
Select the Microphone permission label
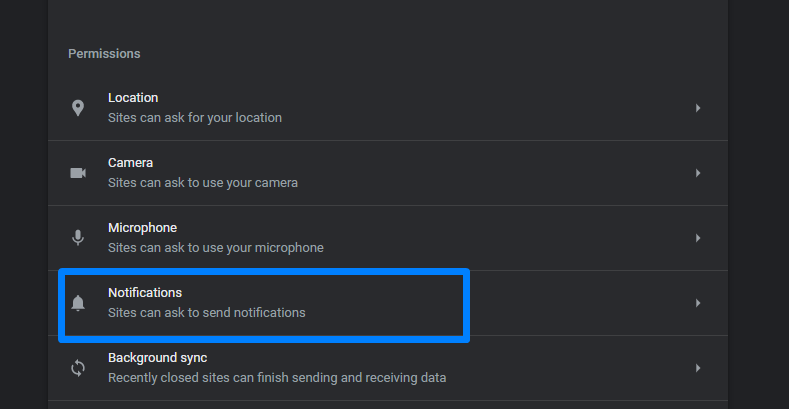[x=142, y=228]
